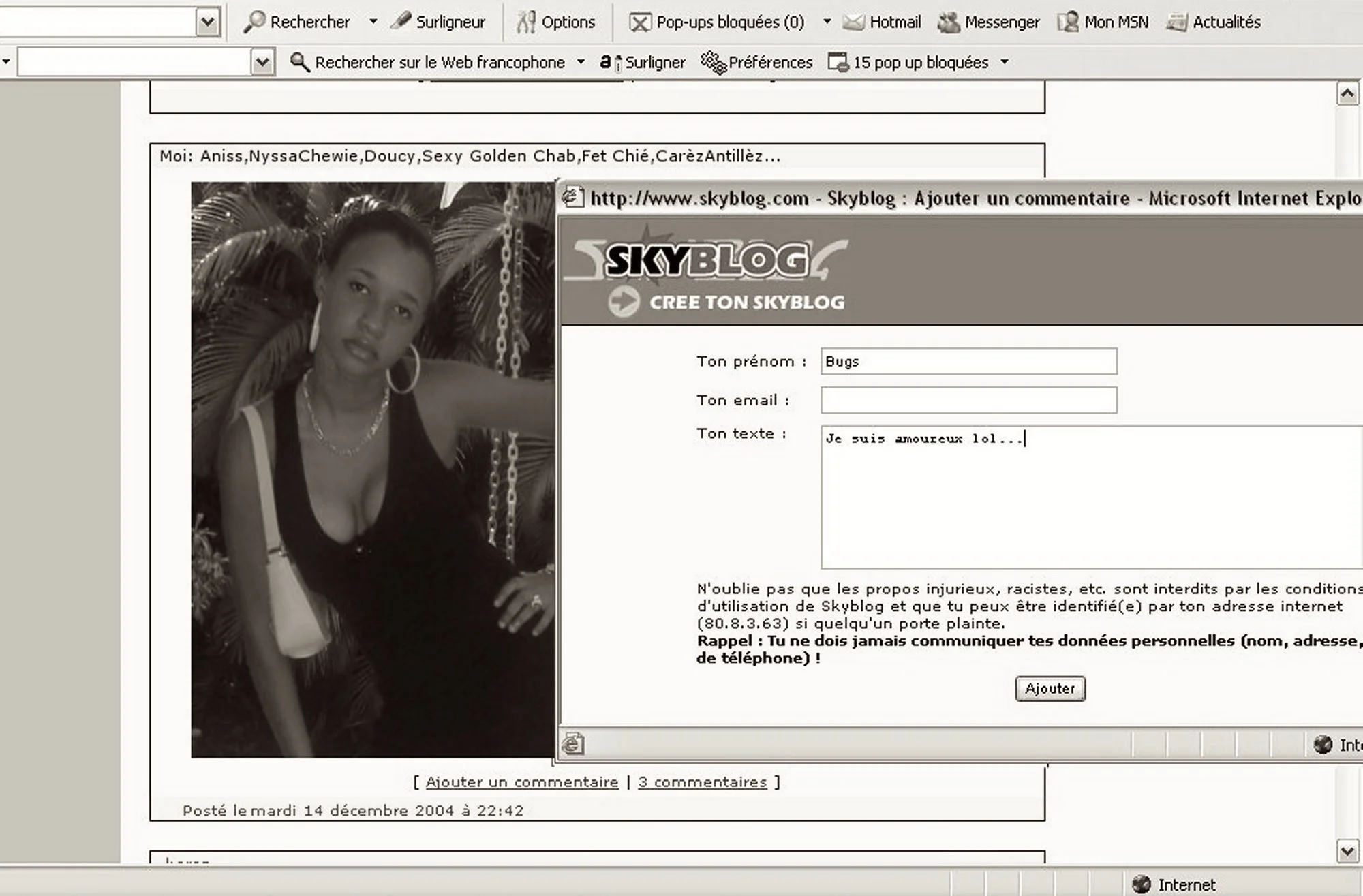Select the Surligneur highlighter tool
The image size is (1363, 896).
(x=438, y=22)
